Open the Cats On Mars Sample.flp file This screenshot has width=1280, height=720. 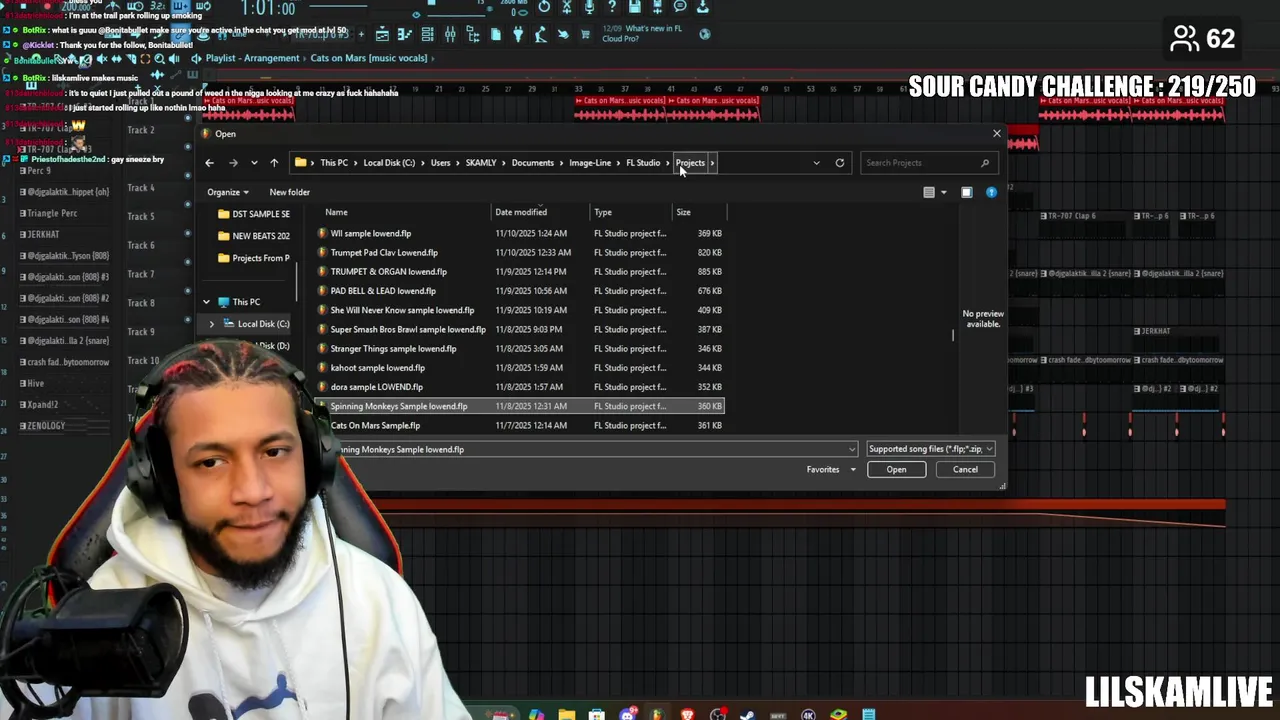pyautogui.click(x=519, y=425)
